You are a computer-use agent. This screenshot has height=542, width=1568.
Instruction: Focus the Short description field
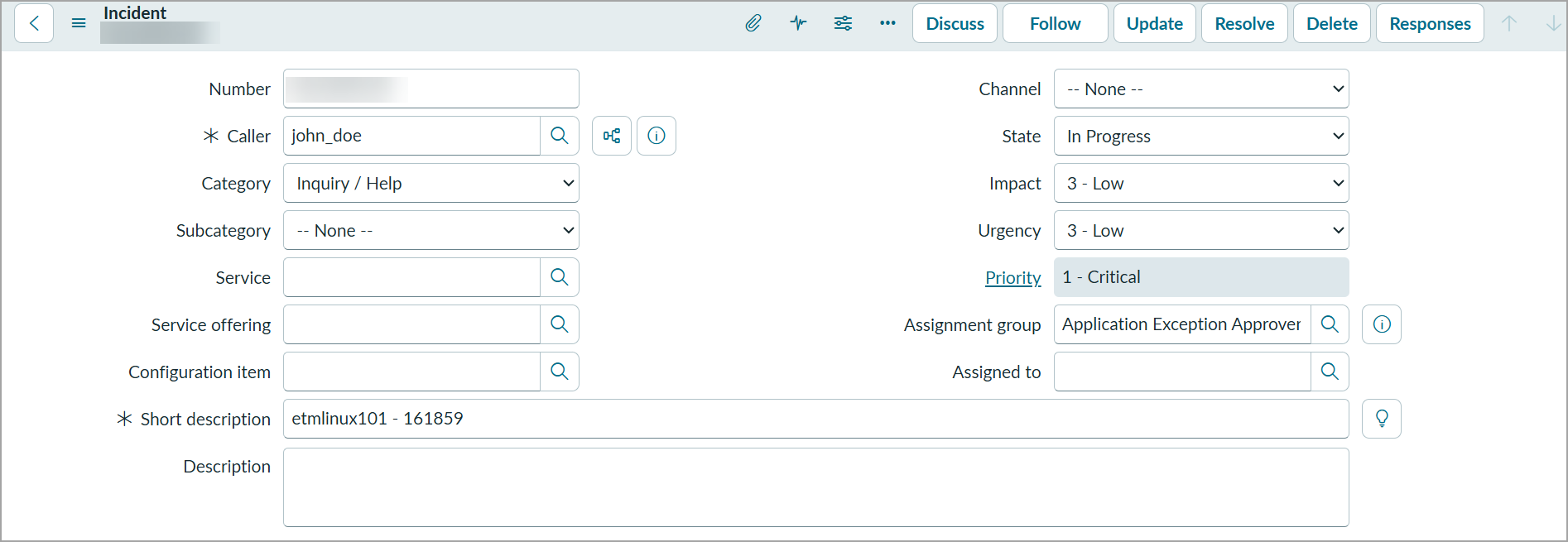point(816,419)
